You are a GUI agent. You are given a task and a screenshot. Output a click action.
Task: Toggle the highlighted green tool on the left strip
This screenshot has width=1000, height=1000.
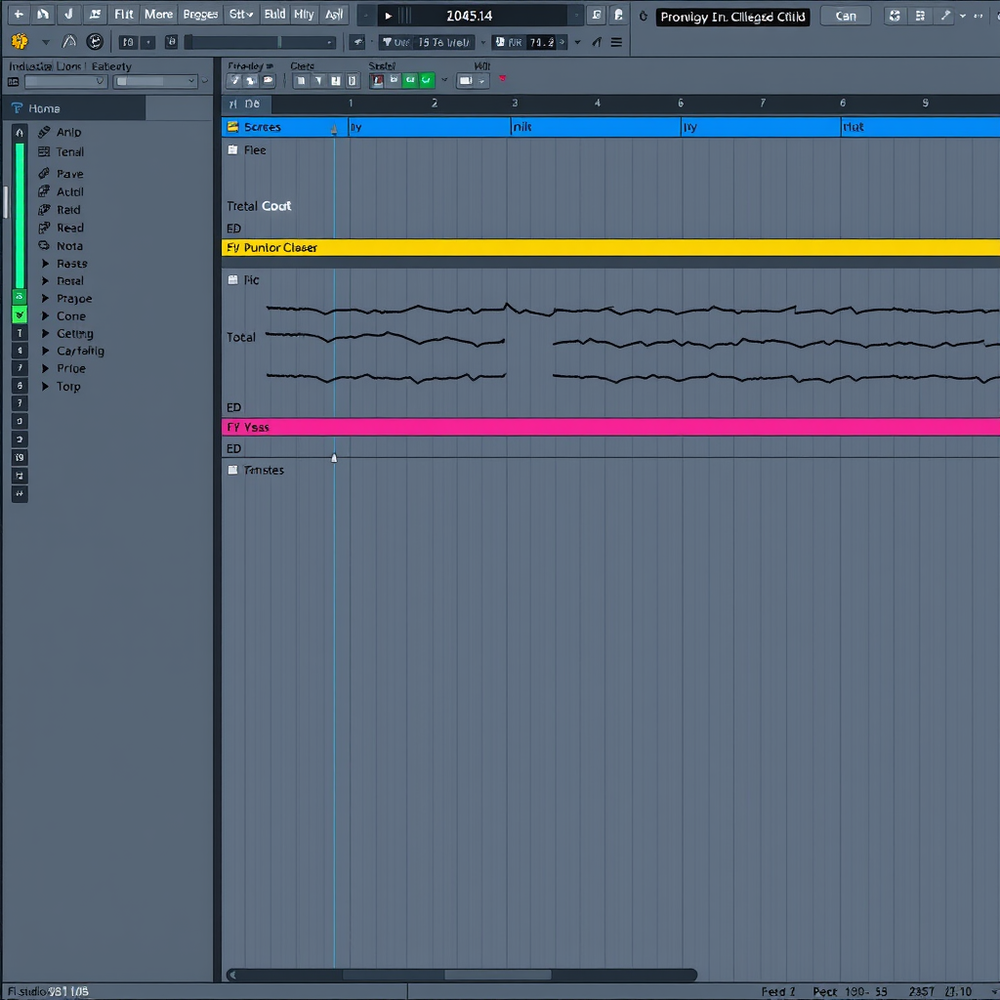(19, 316)
